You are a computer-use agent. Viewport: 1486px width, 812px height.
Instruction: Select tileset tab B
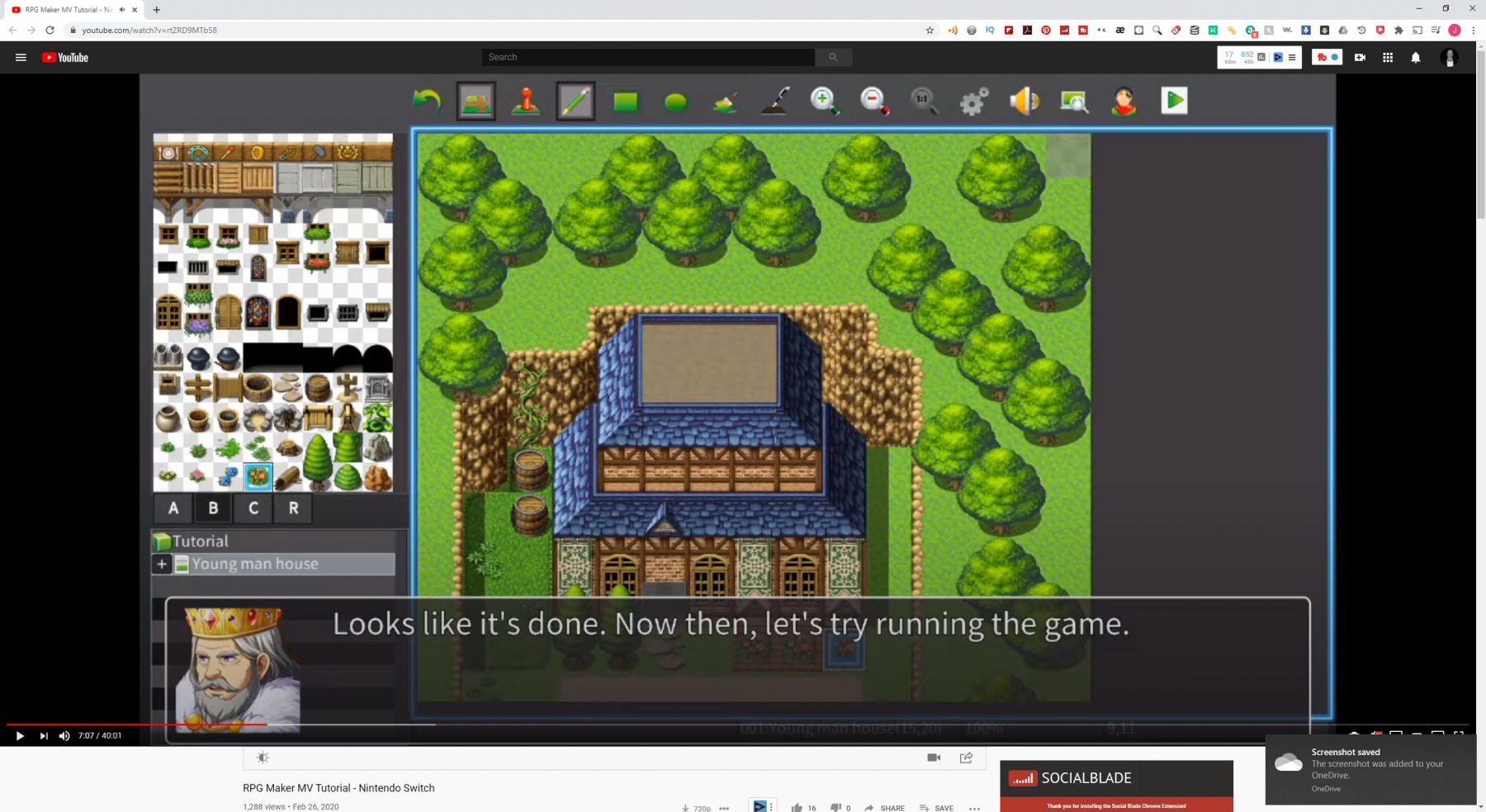point(213,508)
